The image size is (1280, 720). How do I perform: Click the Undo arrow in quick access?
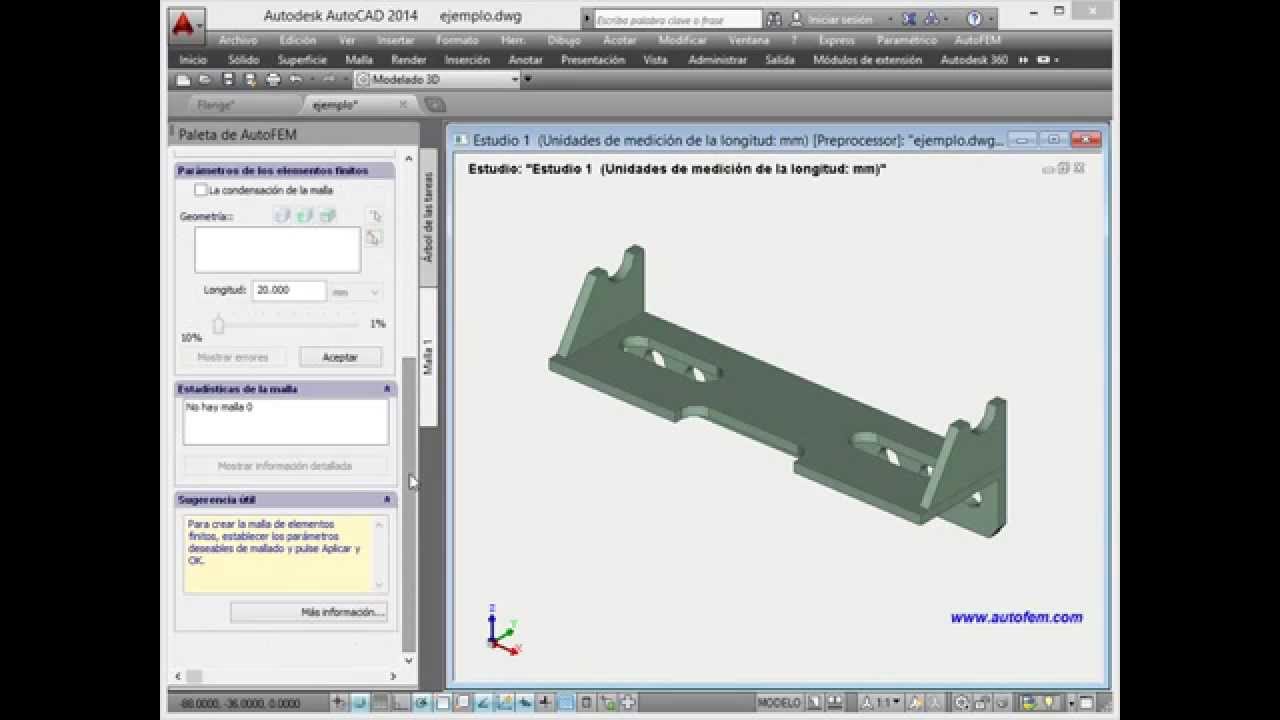[295, 80]
